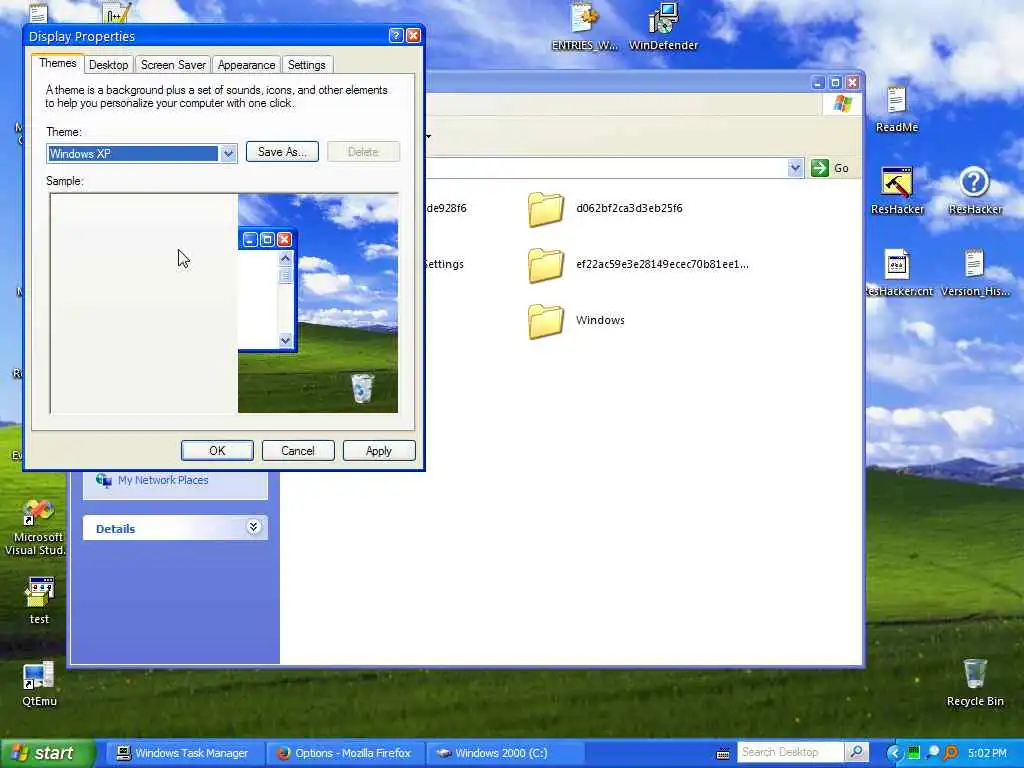This screenshot has width=1024, height=768.
Task: Switch to the Screen Saver tab
Action: (173, 65)
